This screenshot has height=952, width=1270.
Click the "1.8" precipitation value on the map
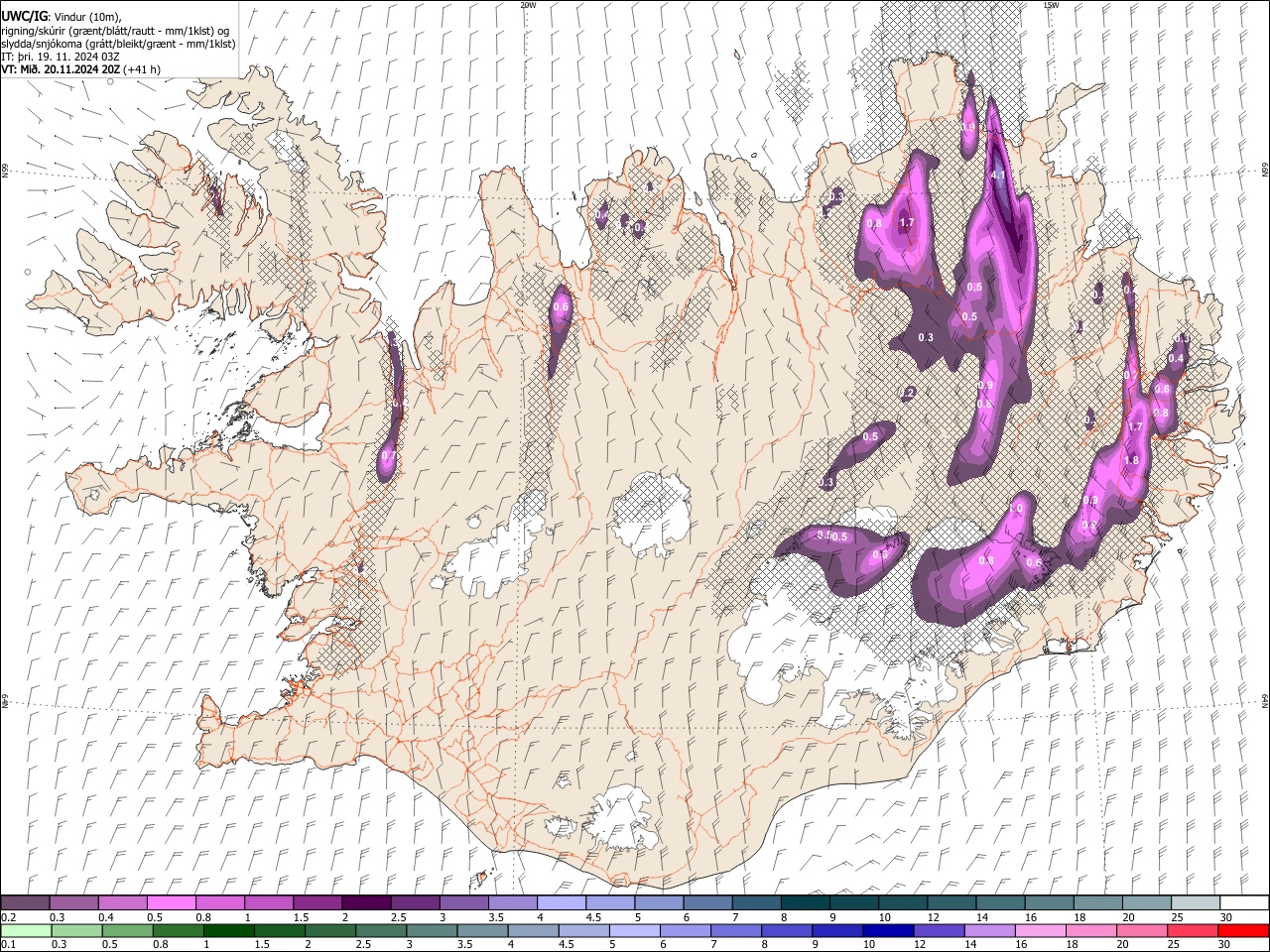point(1132,461)
